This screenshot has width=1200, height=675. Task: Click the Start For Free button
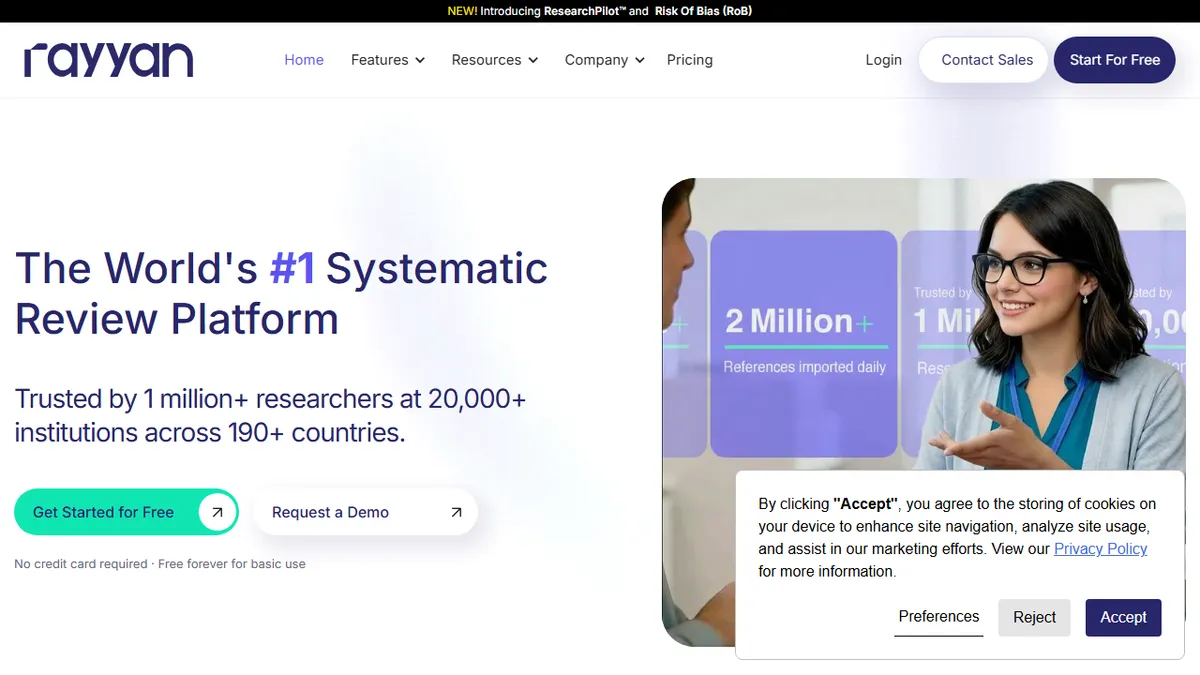[1114, 60]
